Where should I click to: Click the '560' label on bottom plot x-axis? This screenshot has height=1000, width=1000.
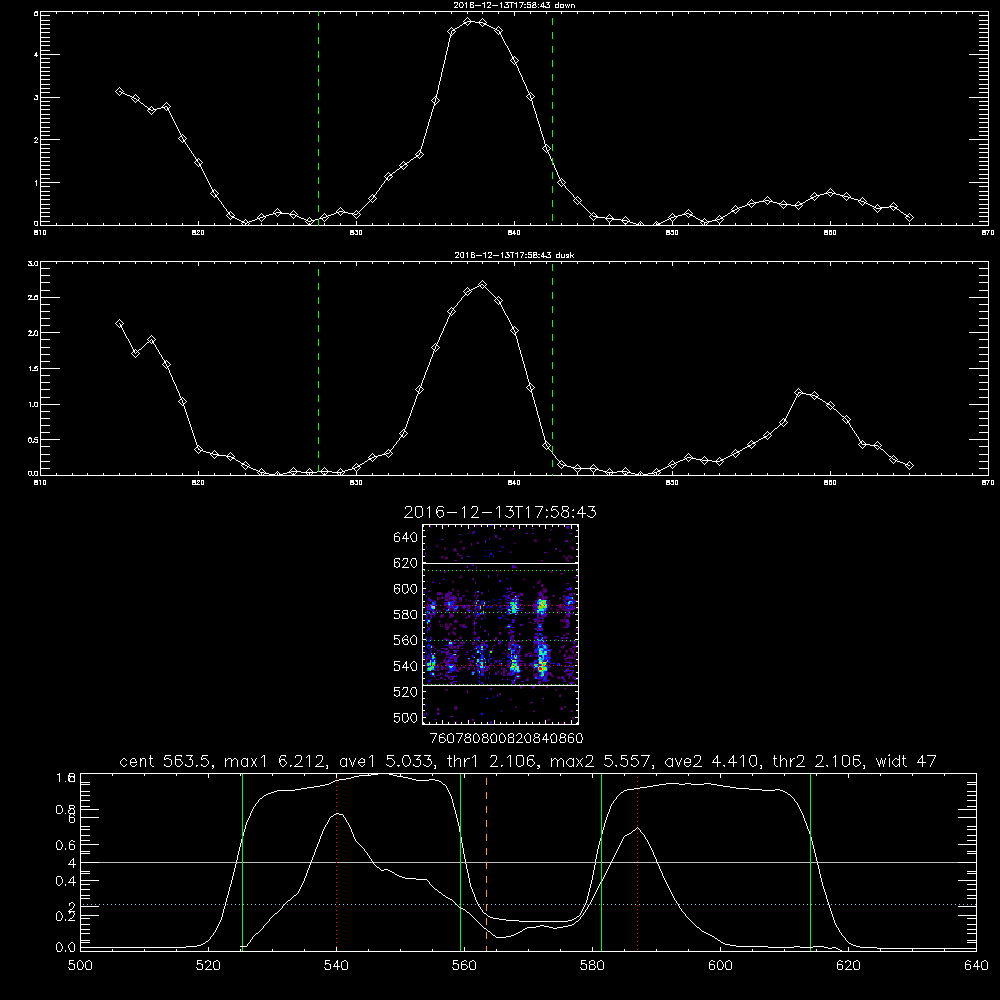click(x=464, y=966)
